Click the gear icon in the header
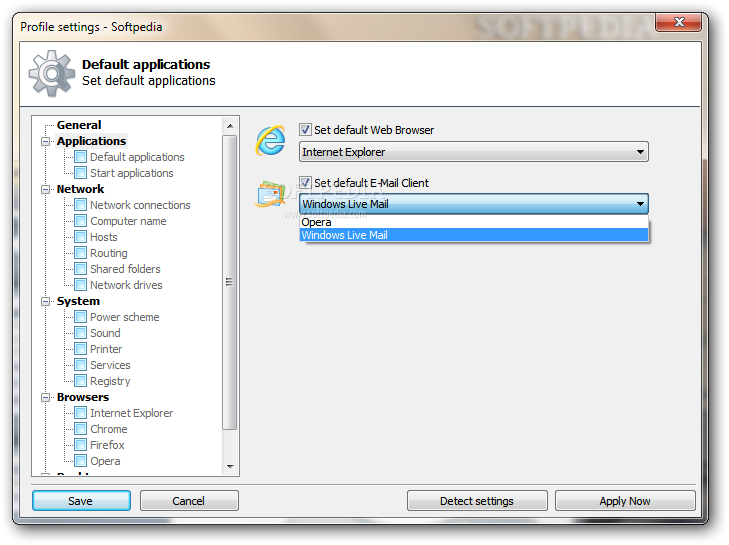This screenshot has width=729, height=545. 52,73
